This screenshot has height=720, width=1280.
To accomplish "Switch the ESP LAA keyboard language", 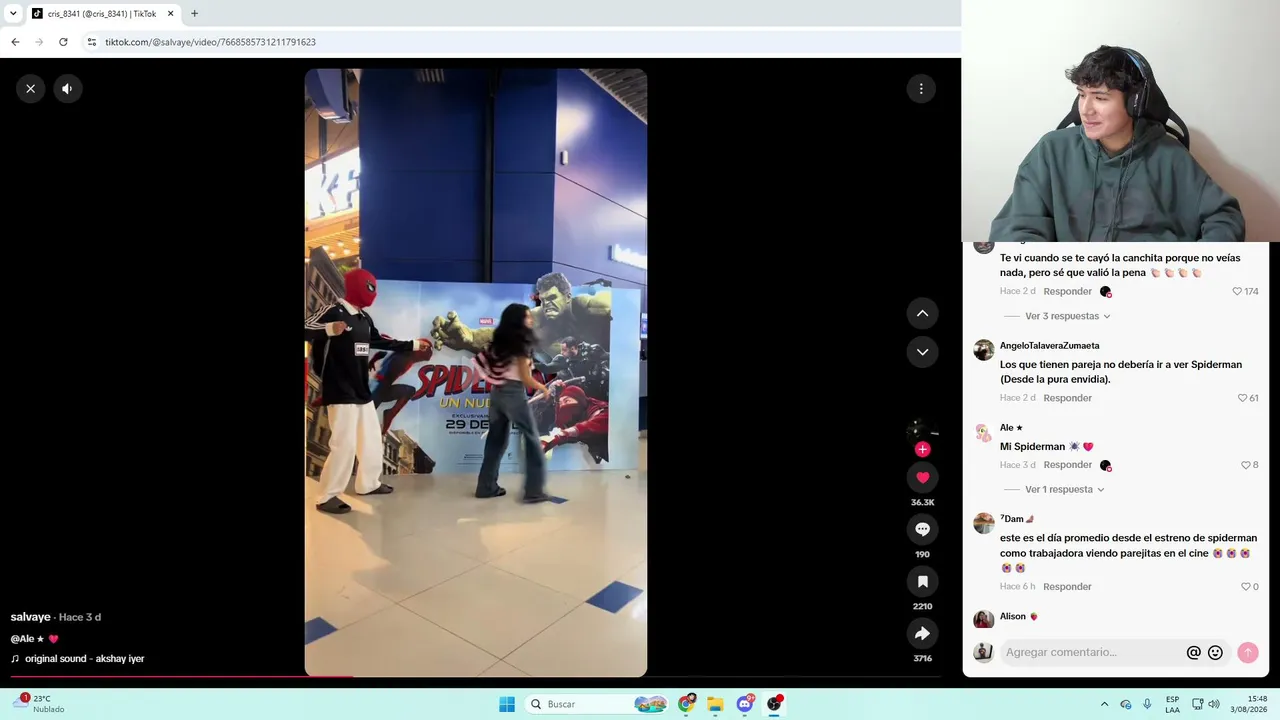I will 1172,704.
